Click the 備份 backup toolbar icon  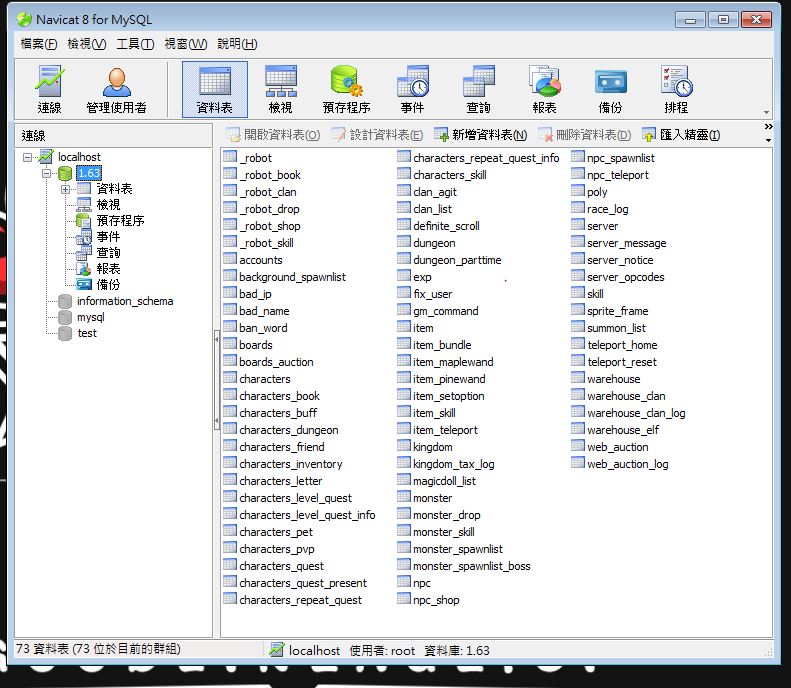click(x=610, y=89)
